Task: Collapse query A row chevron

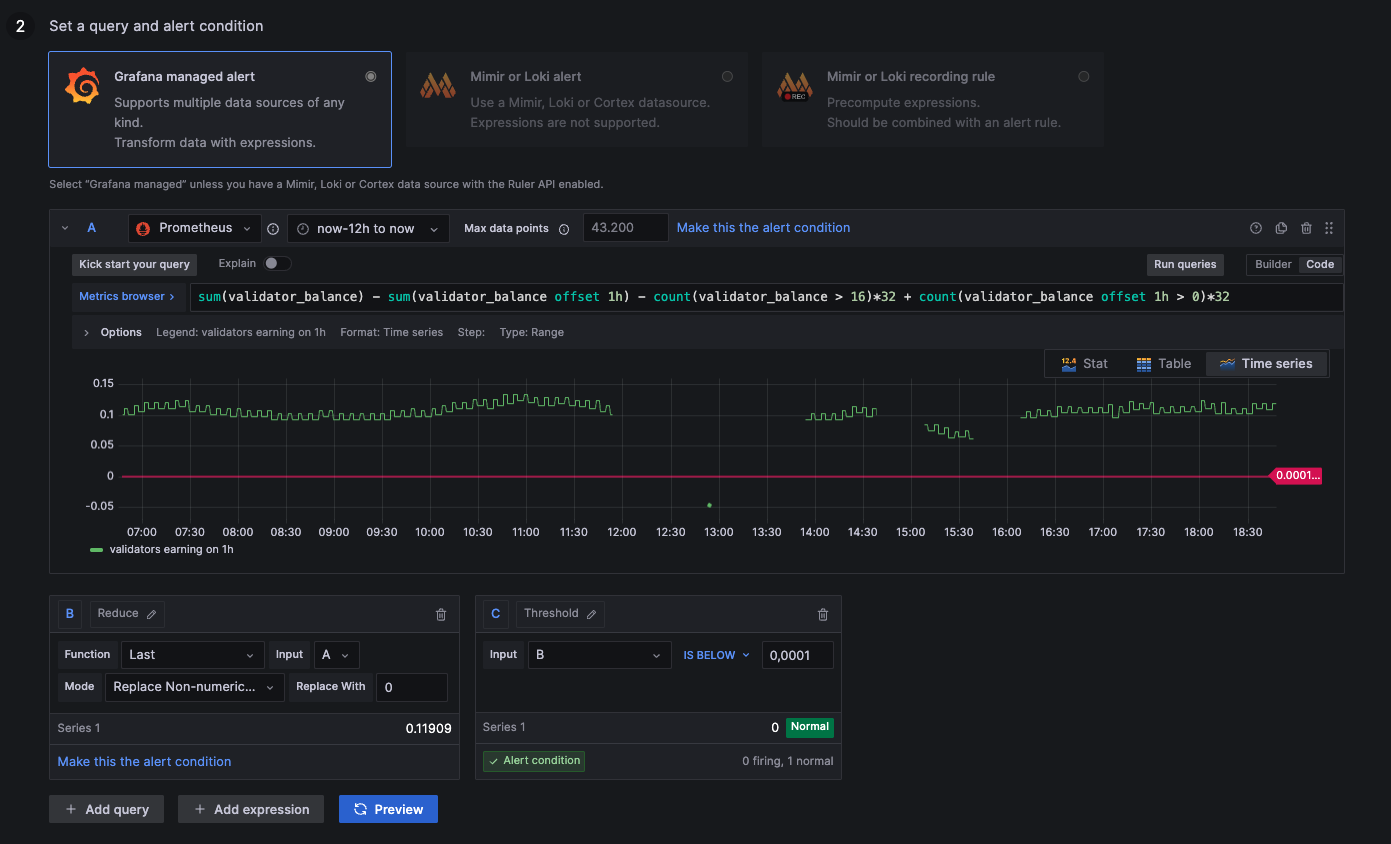Action: (x=65, y=228)
